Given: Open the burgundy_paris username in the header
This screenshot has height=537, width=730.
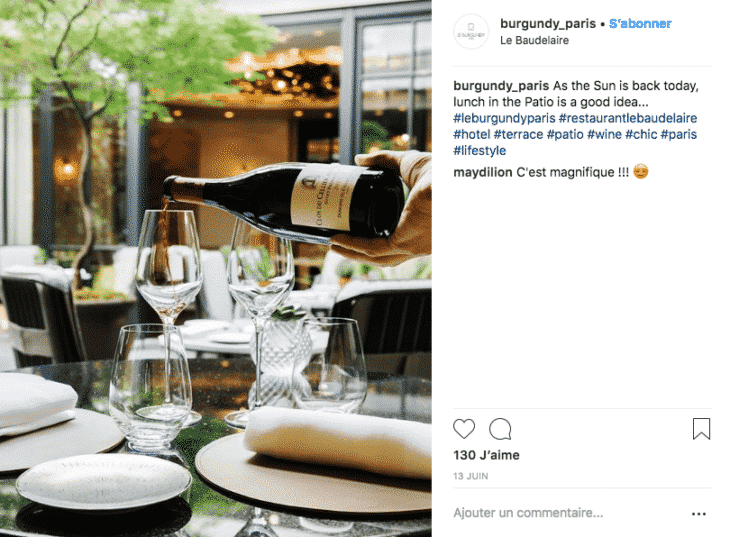Looking at the screenshot, I should 548,23.
